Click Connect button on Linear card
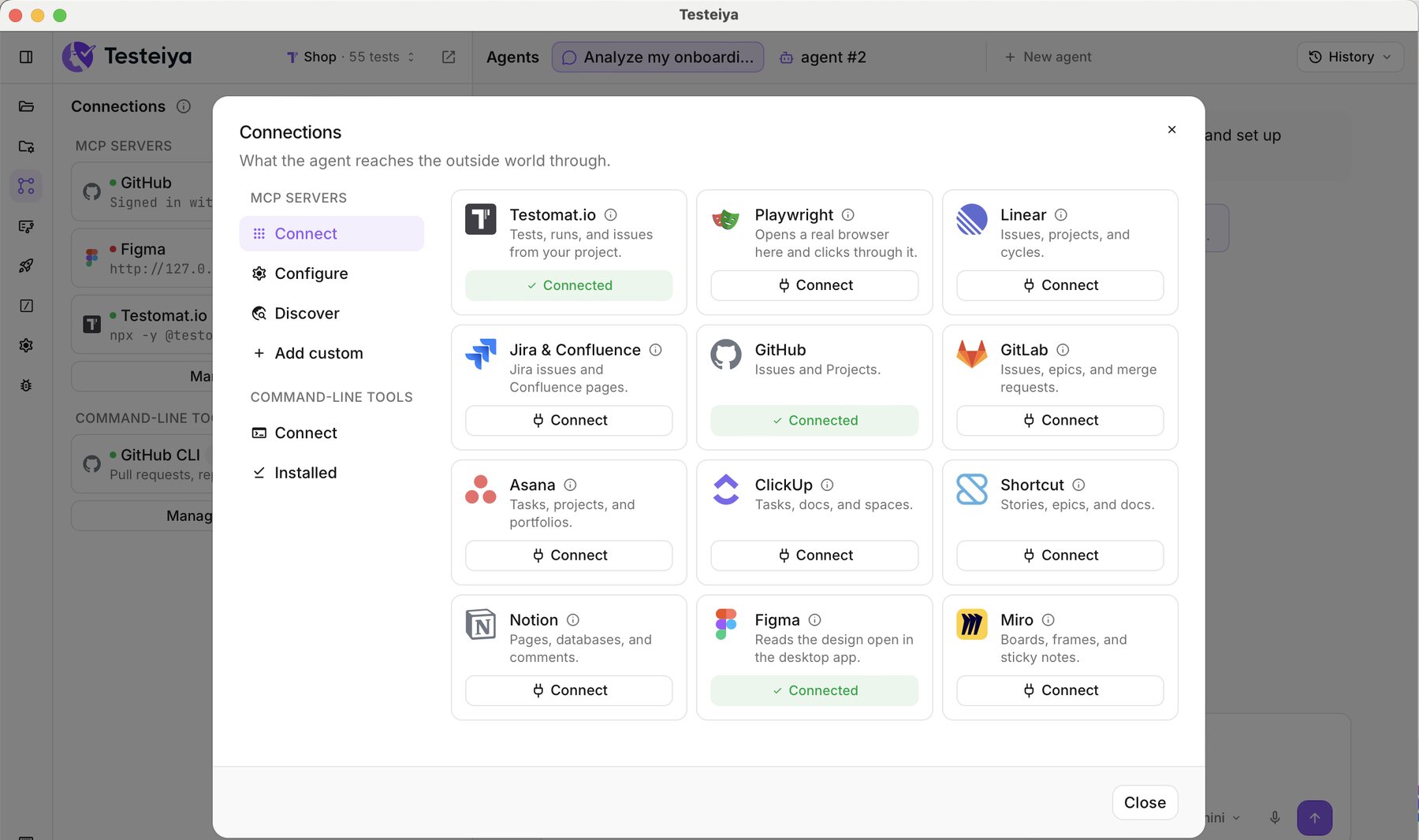 pyautogui.click(x=1060, y=285)
